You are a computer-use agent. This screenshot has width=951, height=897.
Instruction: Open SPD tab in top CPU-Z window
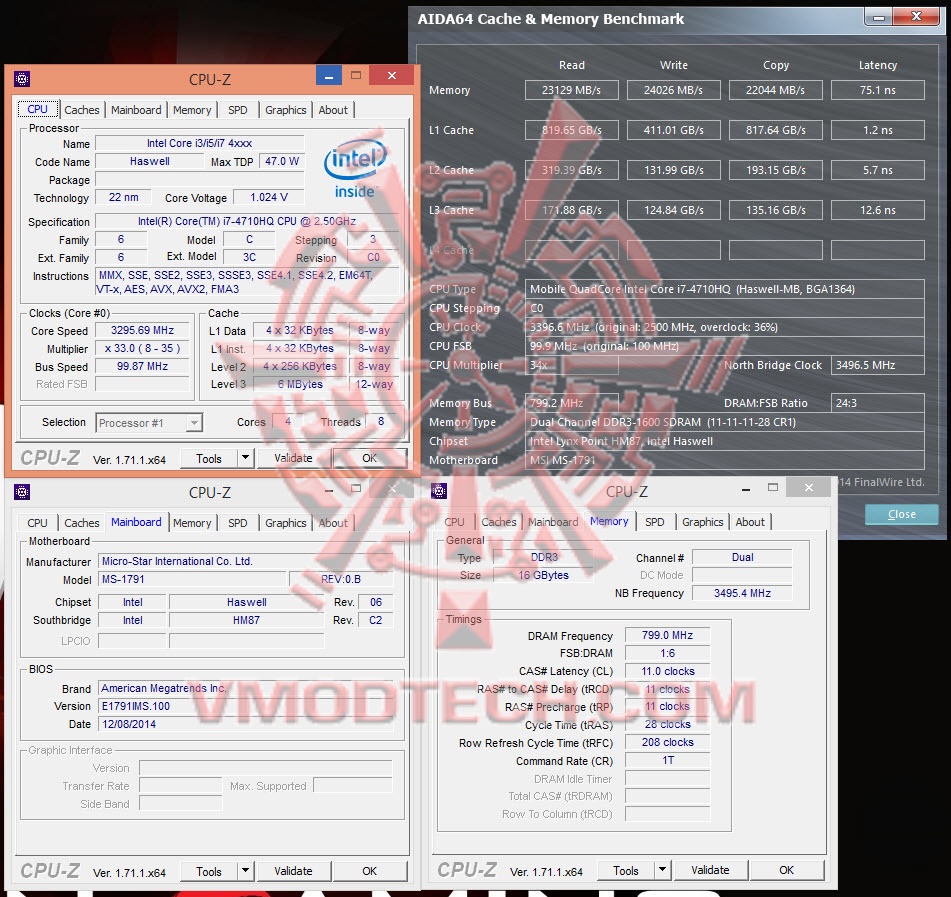click(238, 110)
